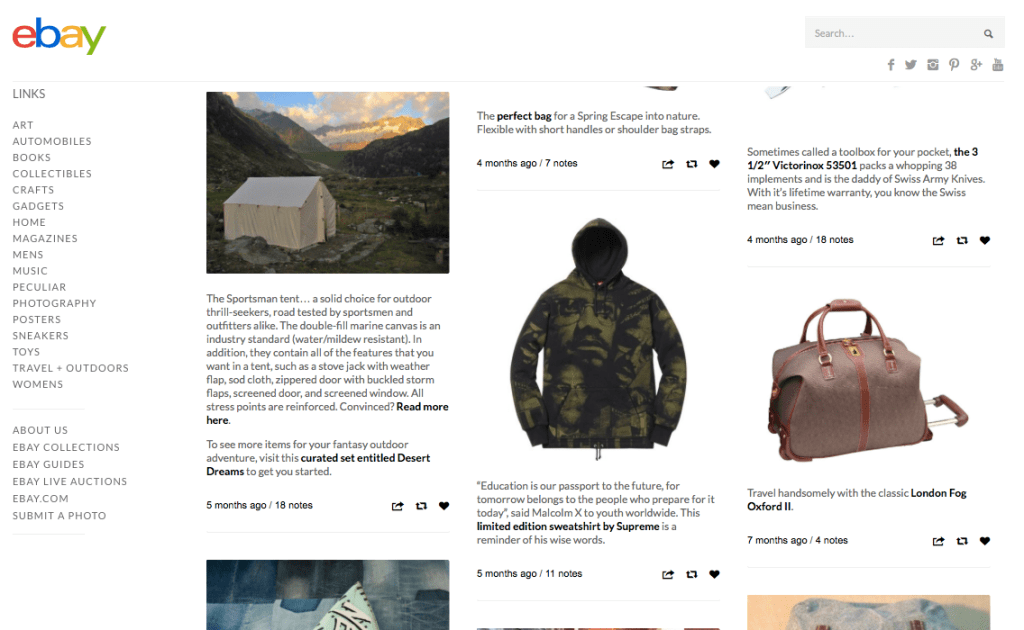
Task: Open the Instagram social icon
Action: (x=933, y=65)
